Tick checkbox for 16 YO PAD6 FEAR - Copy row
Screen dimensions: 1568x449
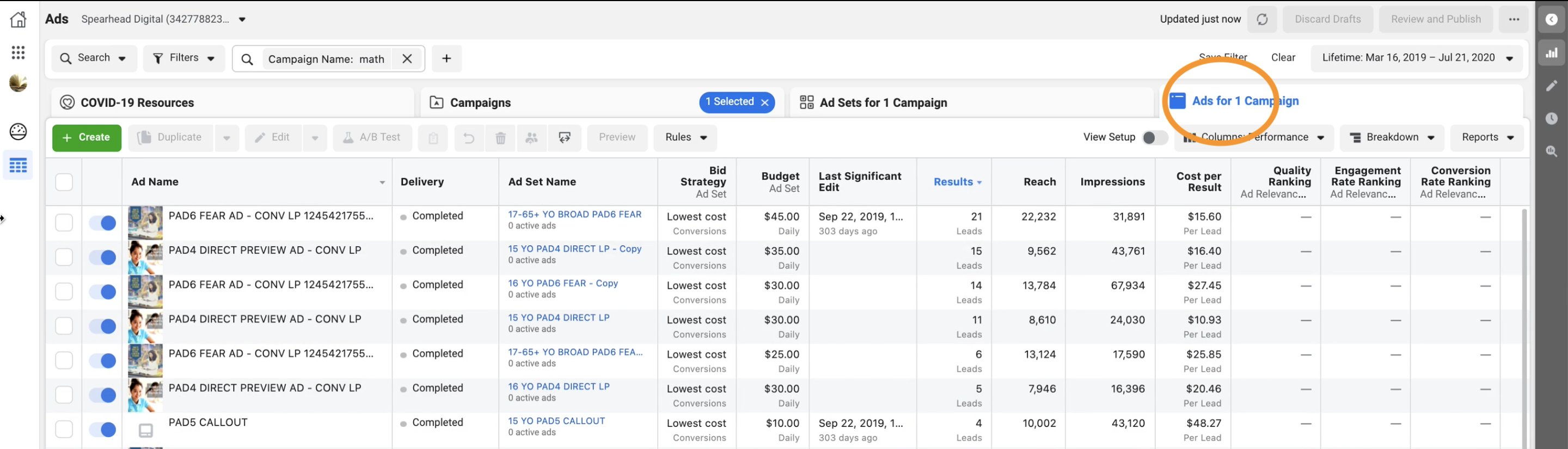64,292
